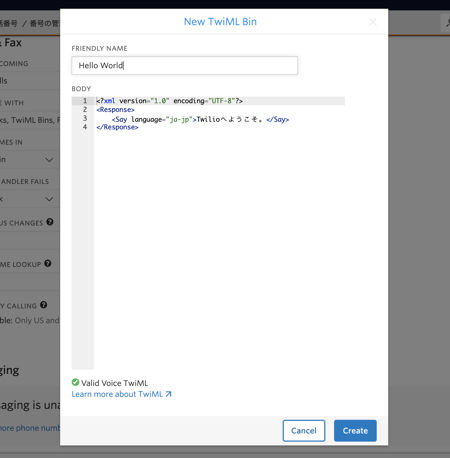This screenshot has height=458, width=450.
Task: Click the opening Response tag line
Action: [115, 110]
